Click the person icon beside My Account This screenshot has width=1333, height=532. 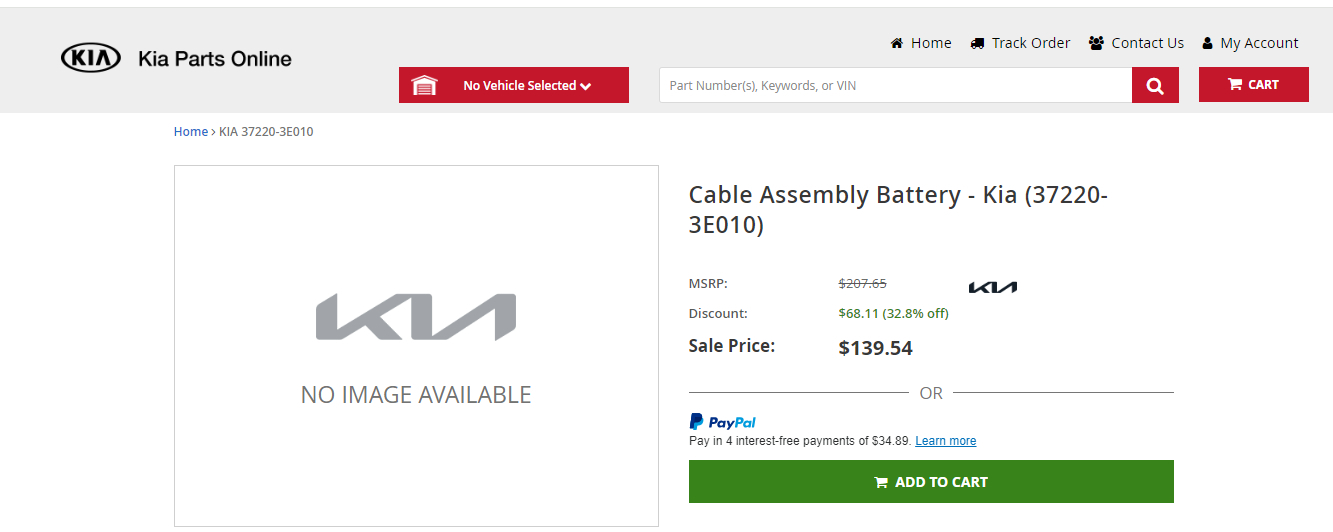point(1207,43)
